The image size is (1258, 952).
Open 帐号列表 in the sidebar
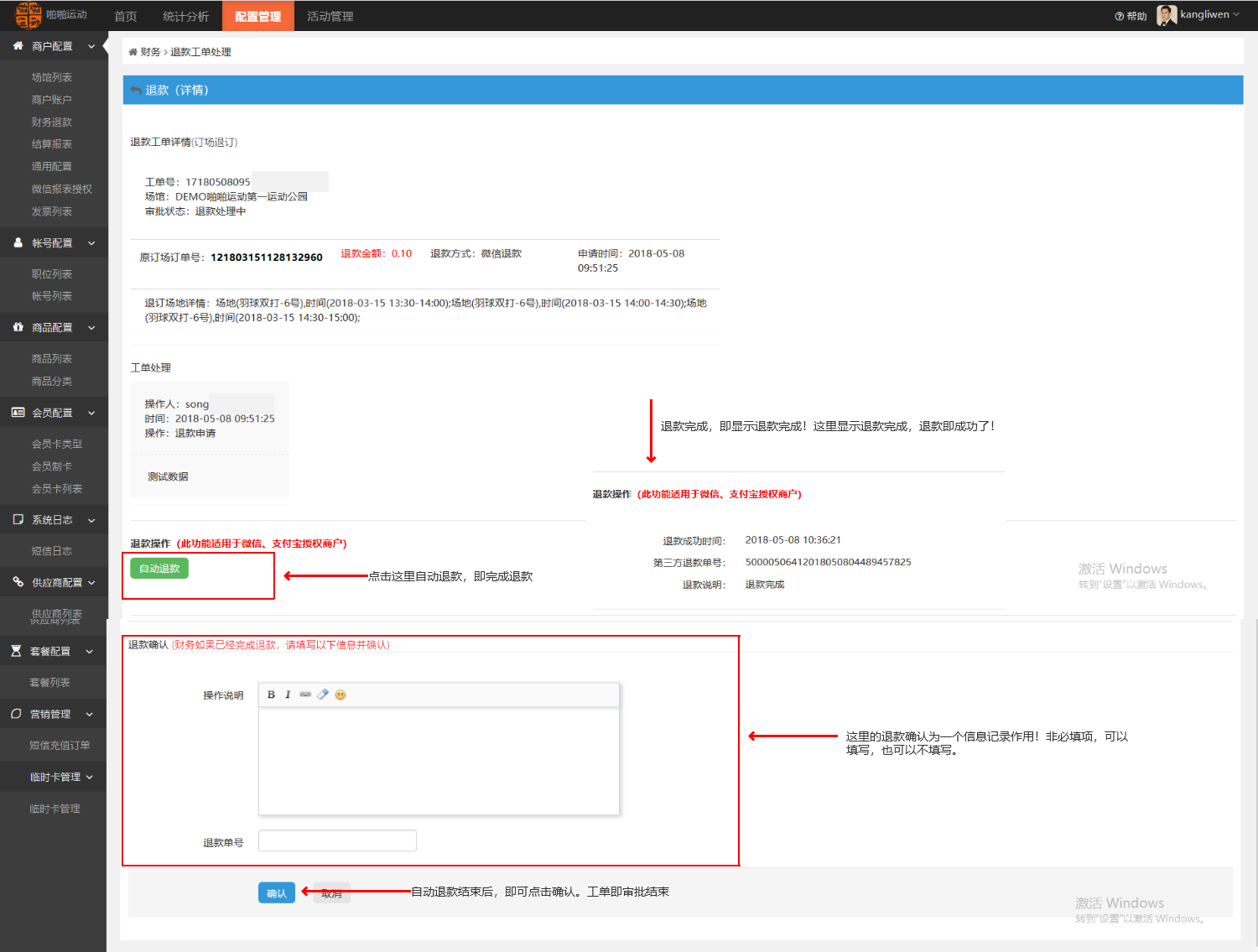52,296
